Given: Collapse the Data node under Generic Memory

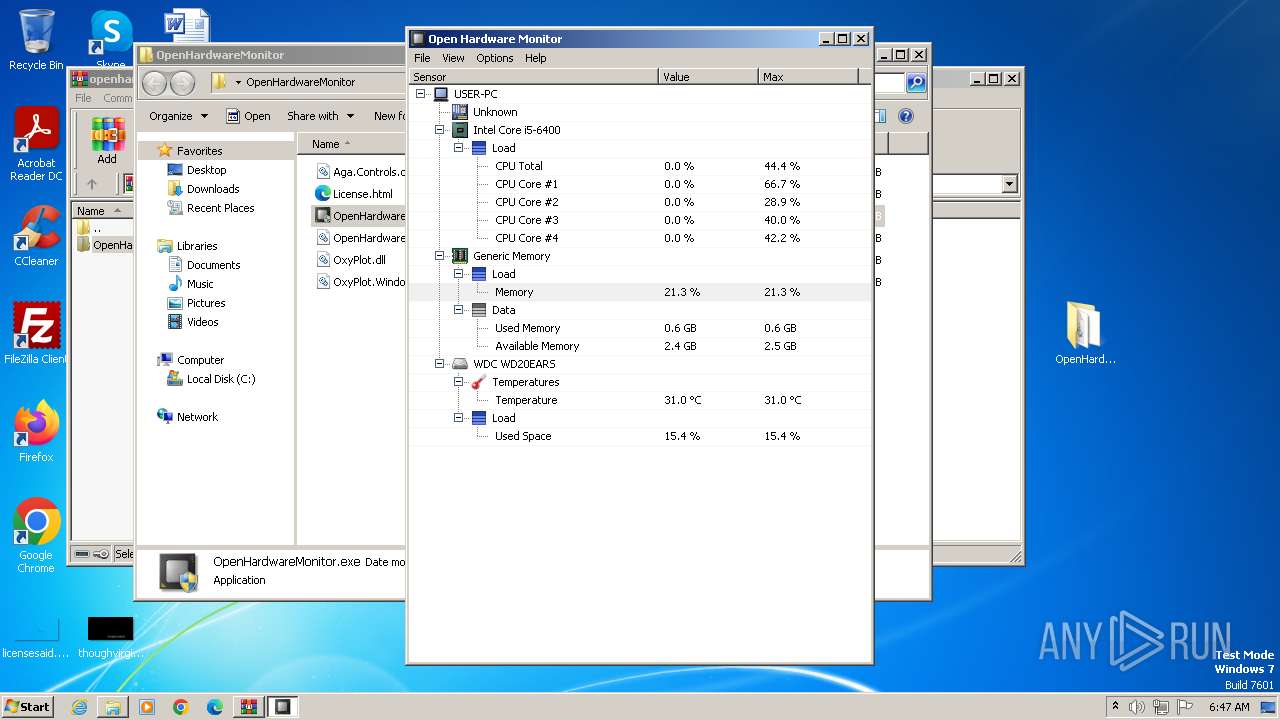Looking at the screenshot, I should pyautogui.click(x=459, y=310).
